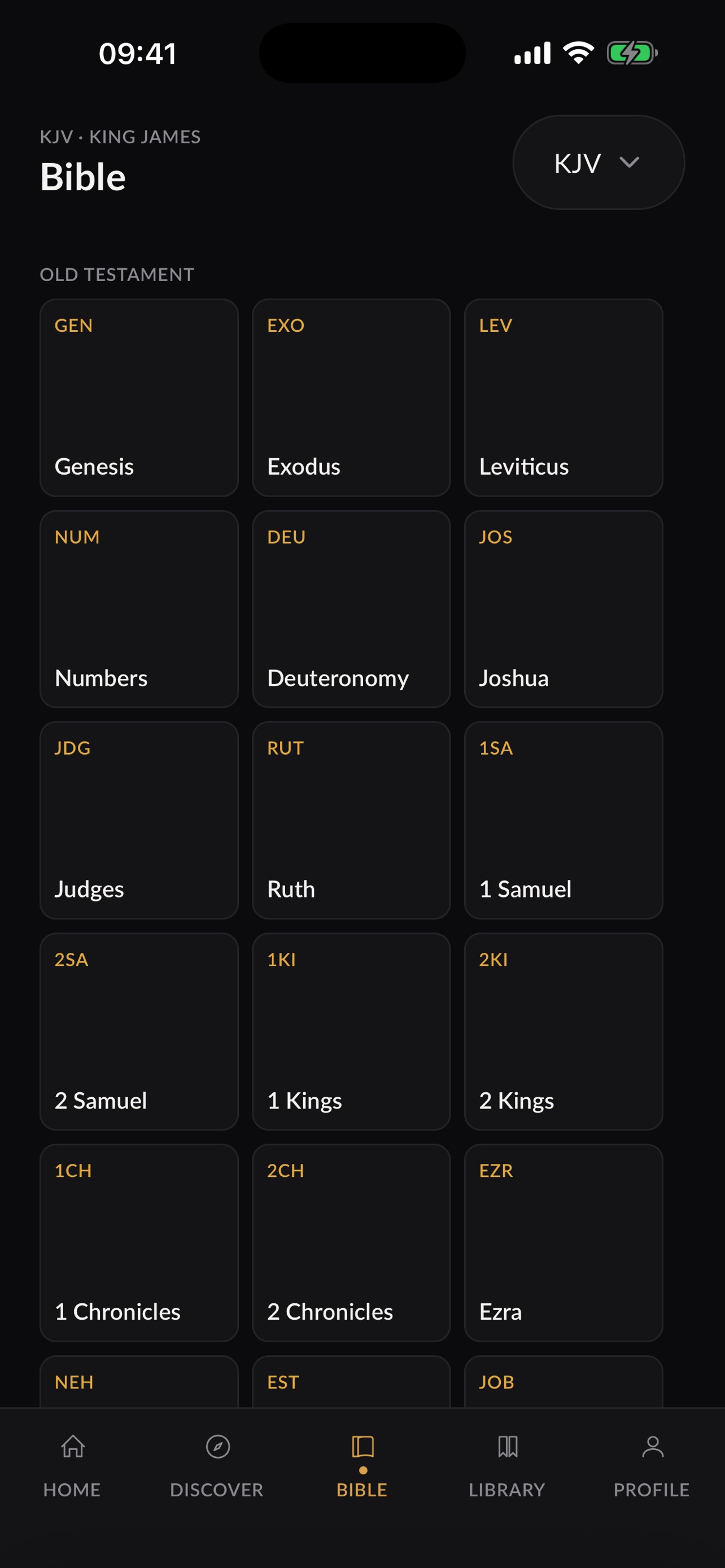This screenshot has width=725, height=1568.
Task: Select the Ruth book tile
Action: click(351, 820)
